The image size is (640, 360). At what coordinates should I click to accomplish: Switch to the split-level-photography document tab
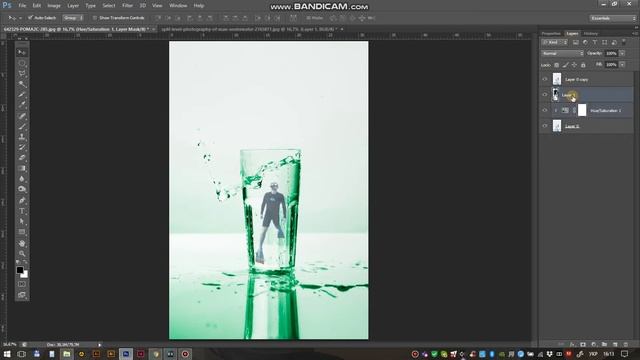[249, 29]
